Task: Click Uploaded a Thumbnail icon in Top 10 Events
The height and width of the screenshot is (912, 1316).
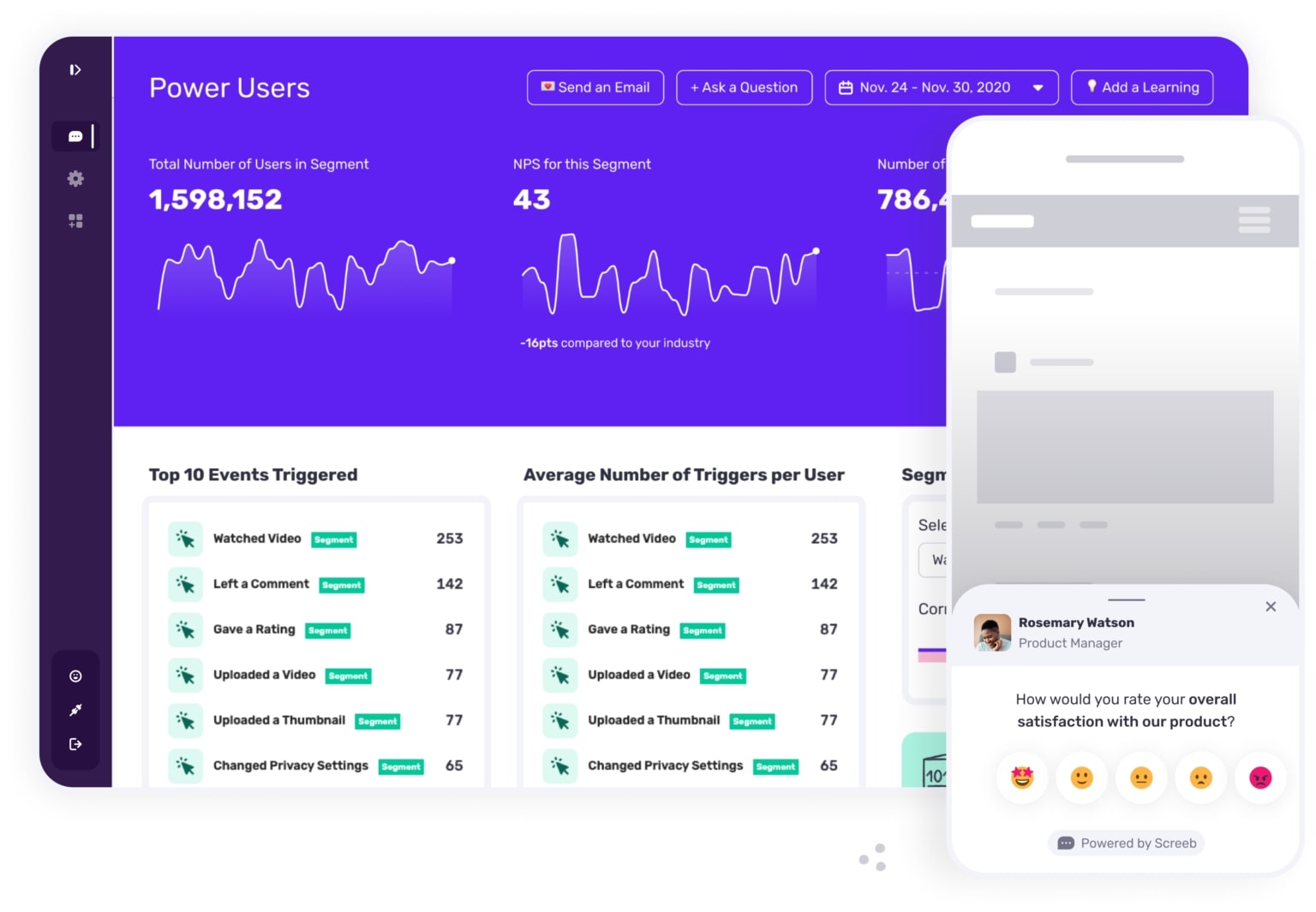Action: click(x=185, y=720)
